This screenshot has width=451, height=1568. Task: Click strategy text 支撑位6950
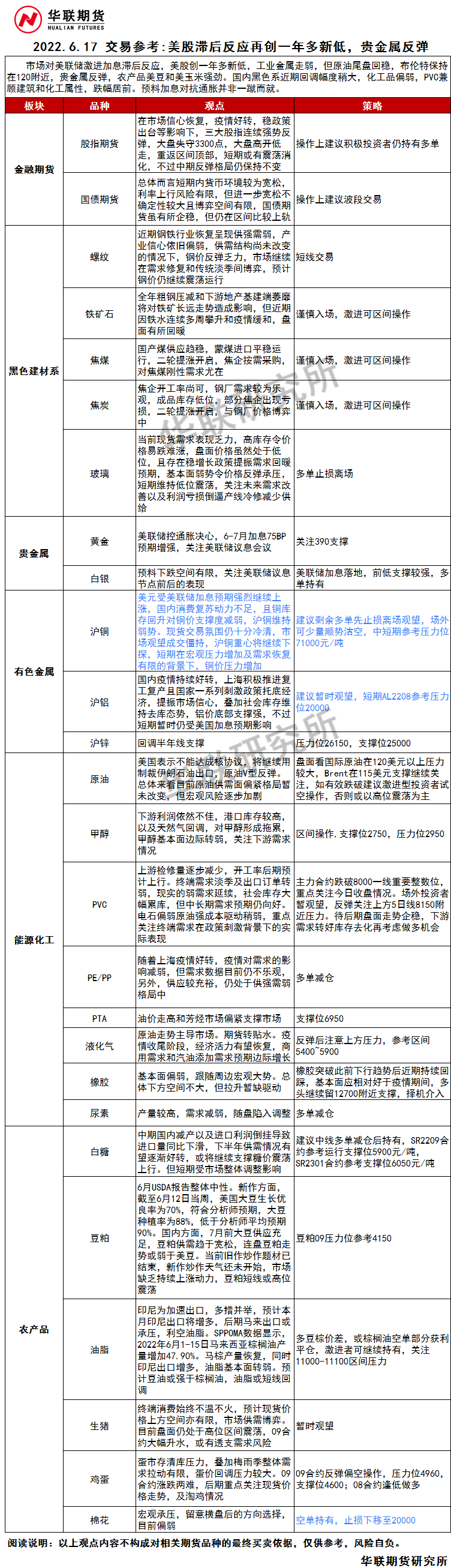click(x=320, y=1018)
